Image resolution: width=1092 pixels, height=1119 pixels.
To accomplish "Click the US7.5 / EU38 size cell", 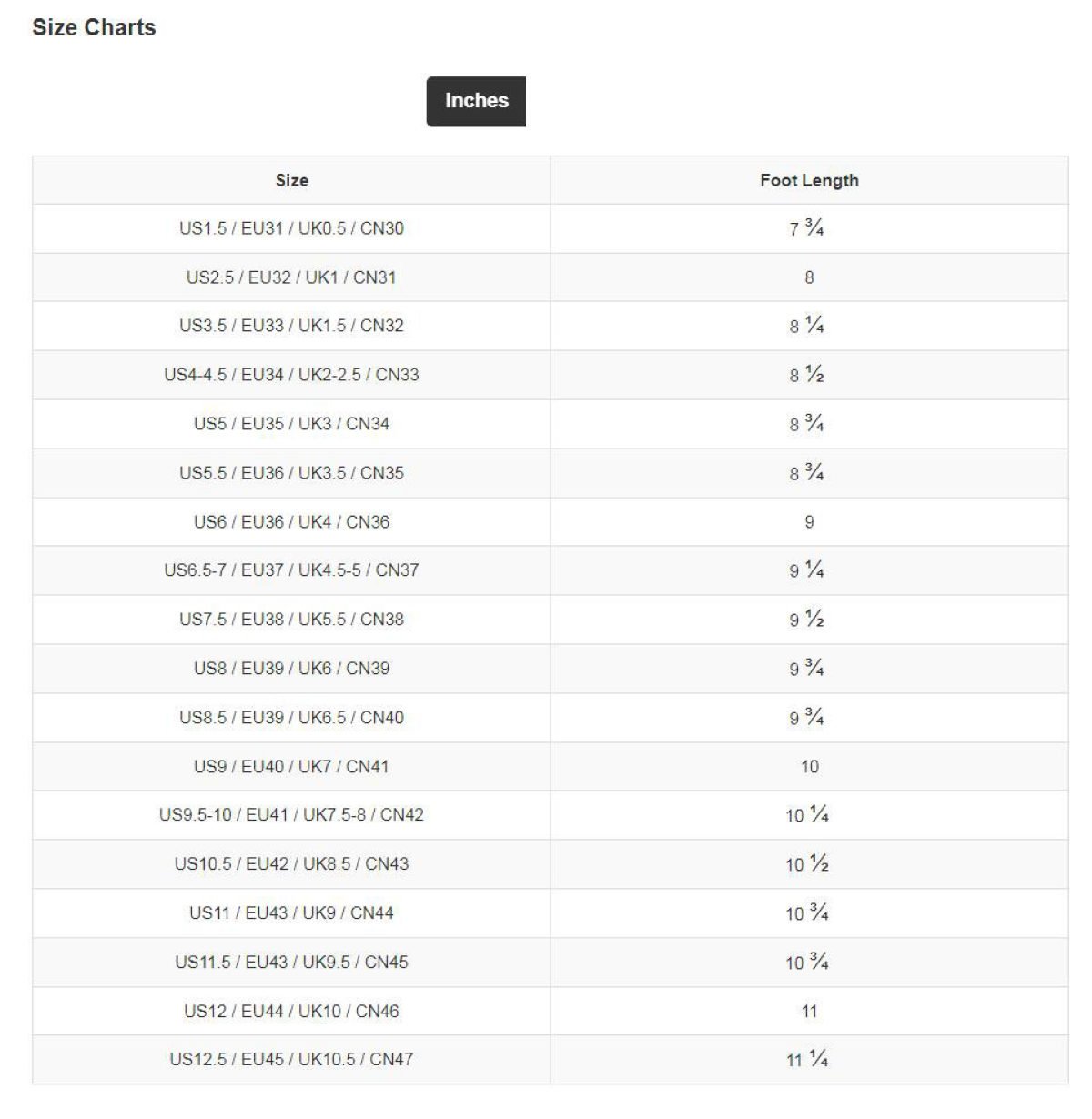I will pos(291,620).
